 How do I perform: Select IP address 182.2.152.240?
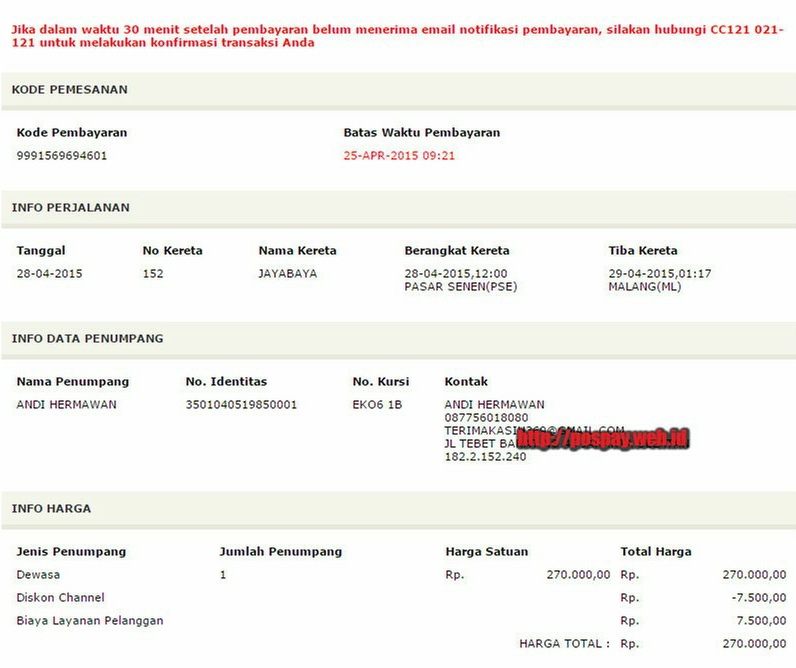486,457
